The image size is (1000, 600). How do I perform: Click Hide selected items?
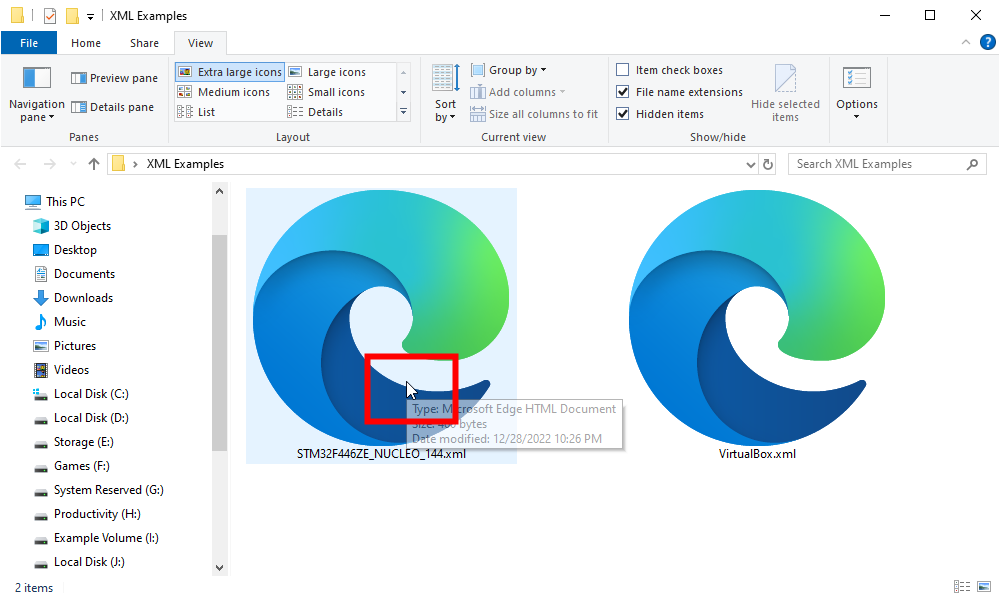click(x=785, y=93)
